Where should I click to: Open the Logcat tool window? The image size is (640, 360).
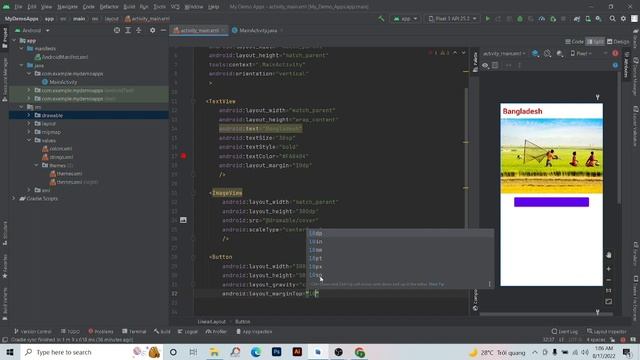point(187,331)
